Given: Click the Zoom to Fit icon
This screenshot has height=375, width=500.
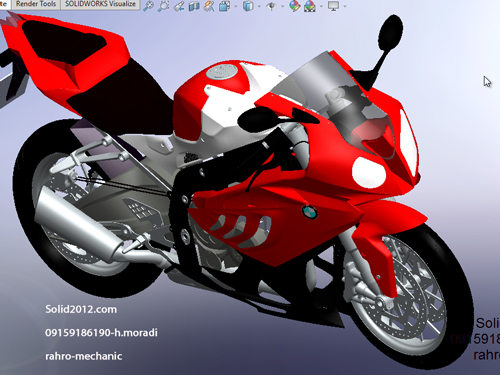Looking at the screenshot, I should pos(148,6).
